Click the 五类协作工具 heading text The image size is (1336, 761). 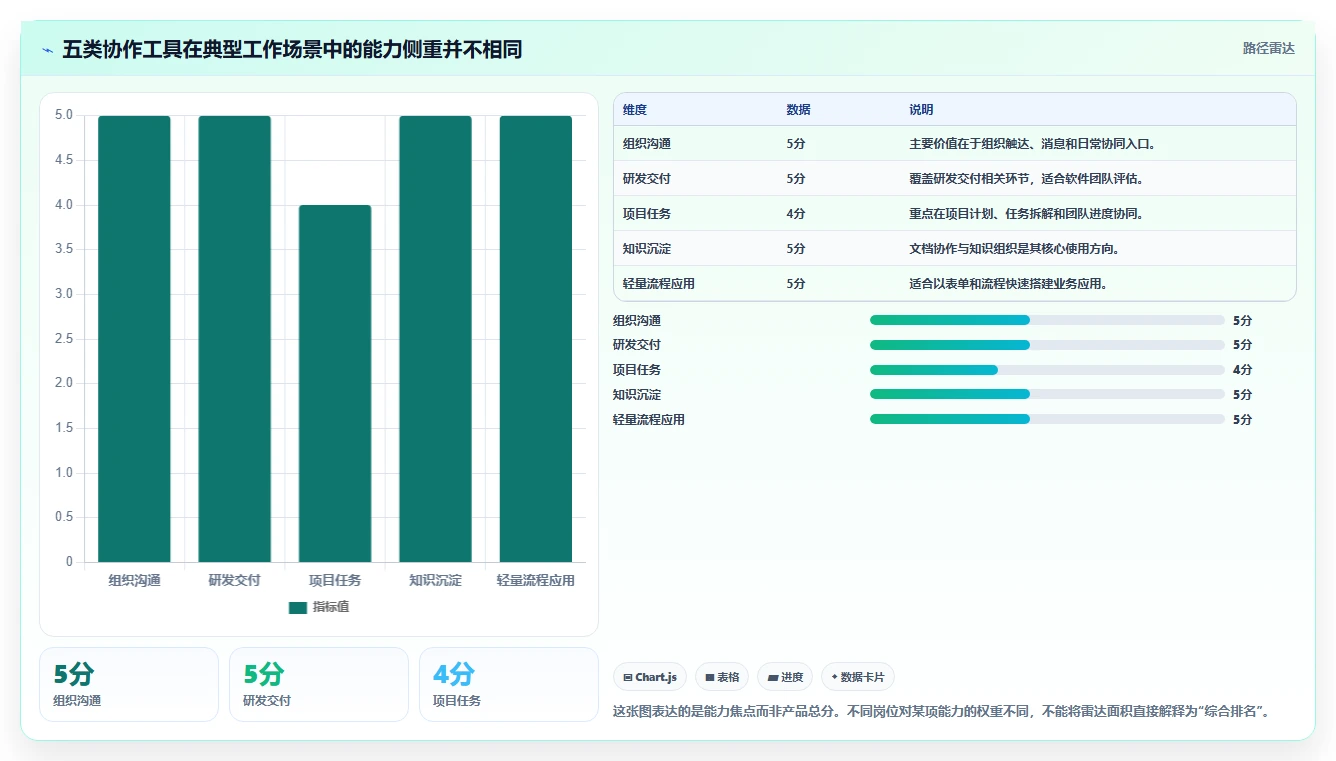pyautogui.click(x=292, y=49)
